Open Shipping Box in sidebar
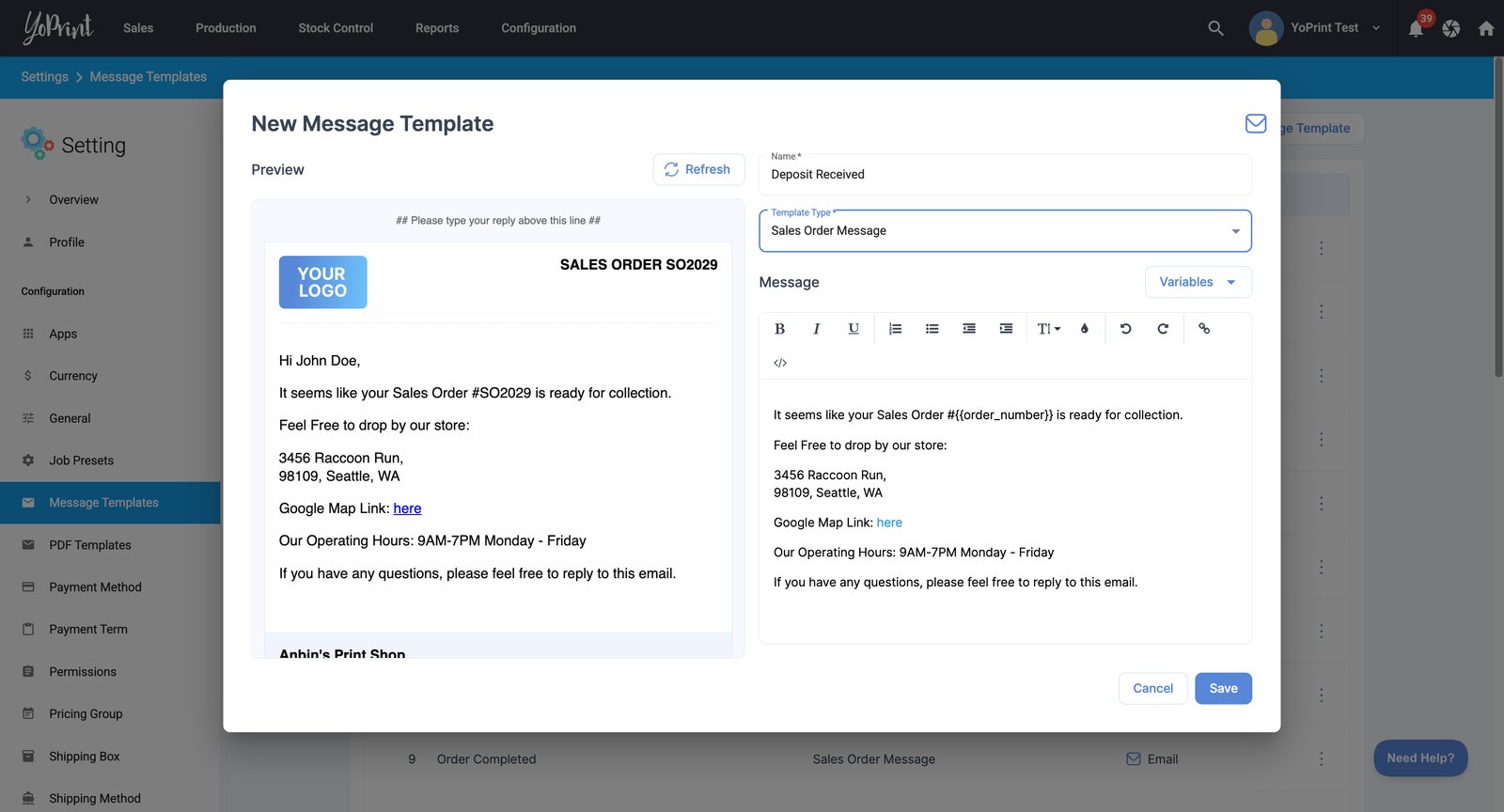This screenshot has height=812, width=1504. [85, 757]
